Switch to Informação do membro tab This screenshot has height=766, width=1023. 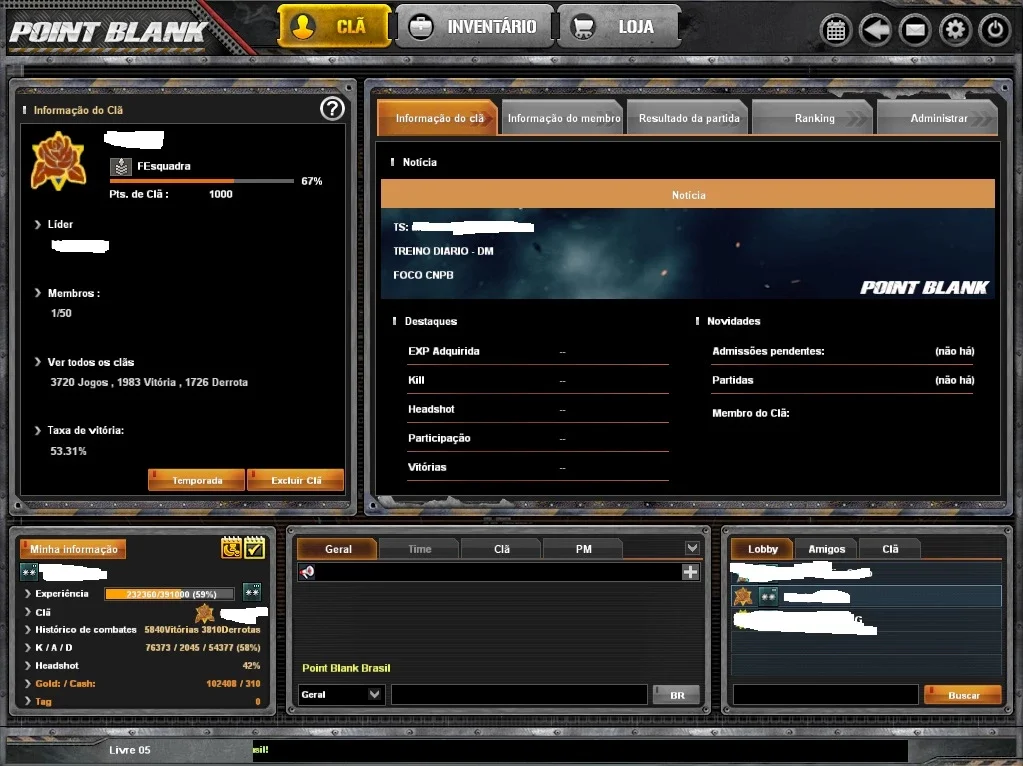click(564, 118)
